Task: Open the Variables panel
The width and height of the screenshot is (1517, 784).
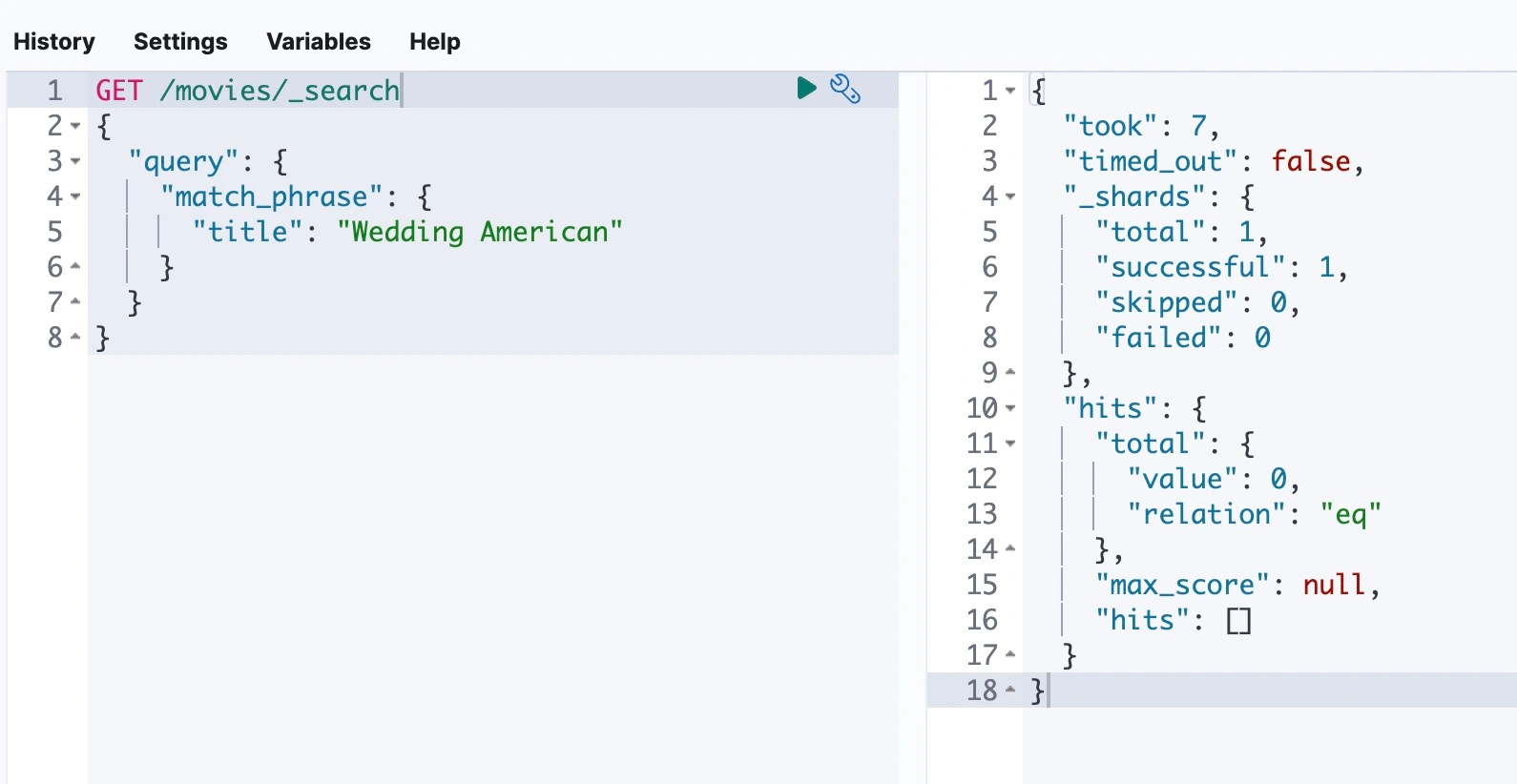Action: pos(319,42)
